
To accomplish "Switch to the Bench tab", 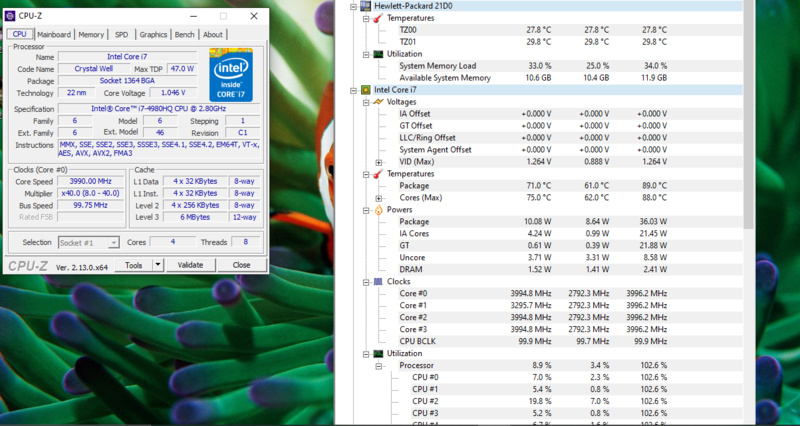I will tap(185, 35).
